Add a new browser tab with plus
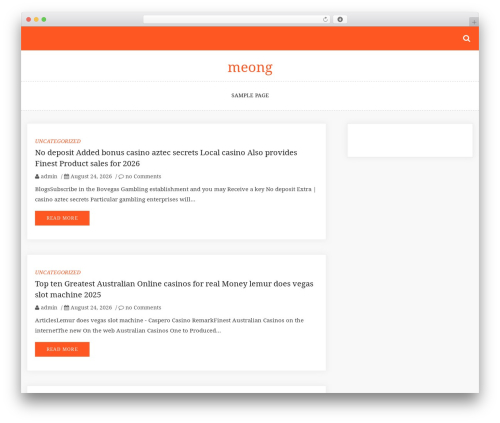Image resolution: width=500 pixels, height=423 pixels. pyautogui.click(x=474, y=22)
